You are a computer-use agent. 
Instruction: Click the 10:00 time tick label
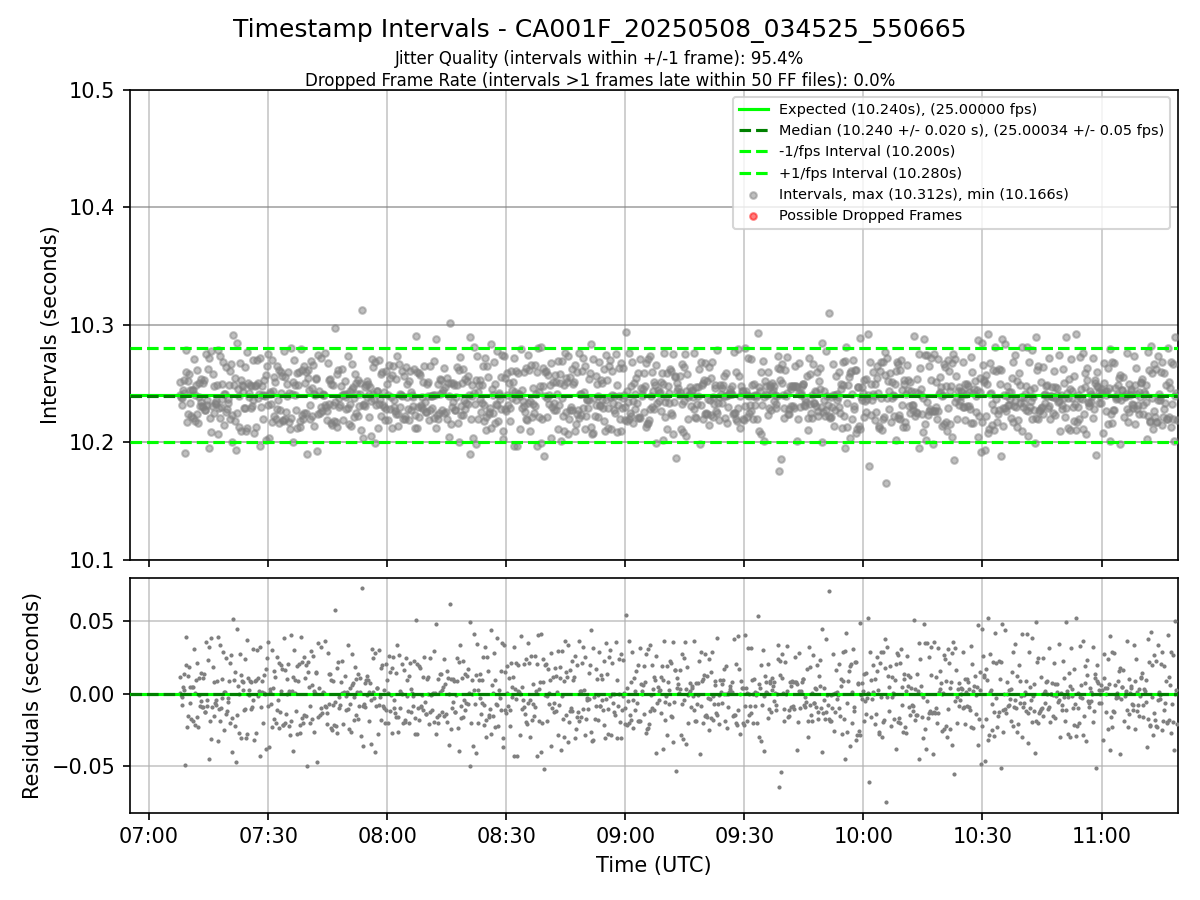click(863, 833)
